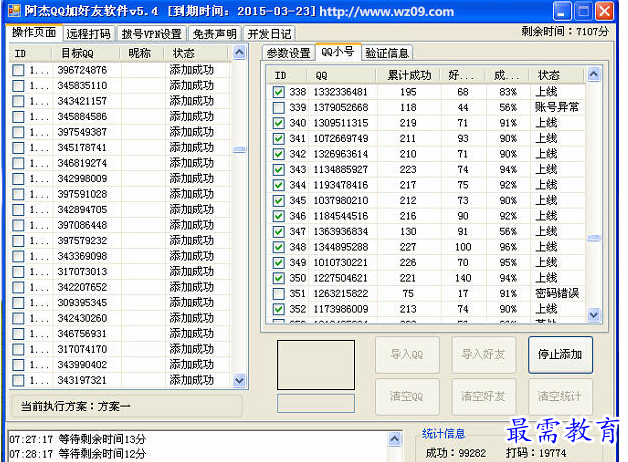The width and height of the screenshot is (628, 462).
Task: Open the 拨号VPN设置 tab
Action: [x=152, y=34]
